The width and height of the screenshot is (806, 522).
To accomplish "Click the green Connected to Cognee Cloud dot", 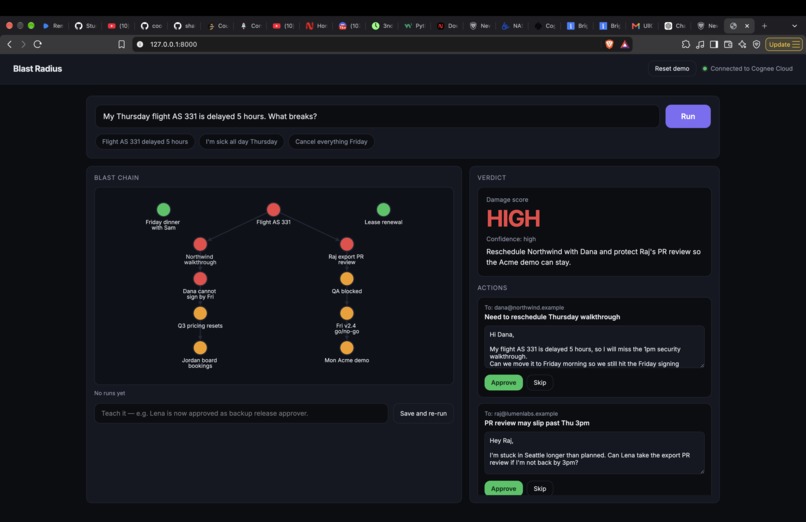I will [x=705, y=68].
